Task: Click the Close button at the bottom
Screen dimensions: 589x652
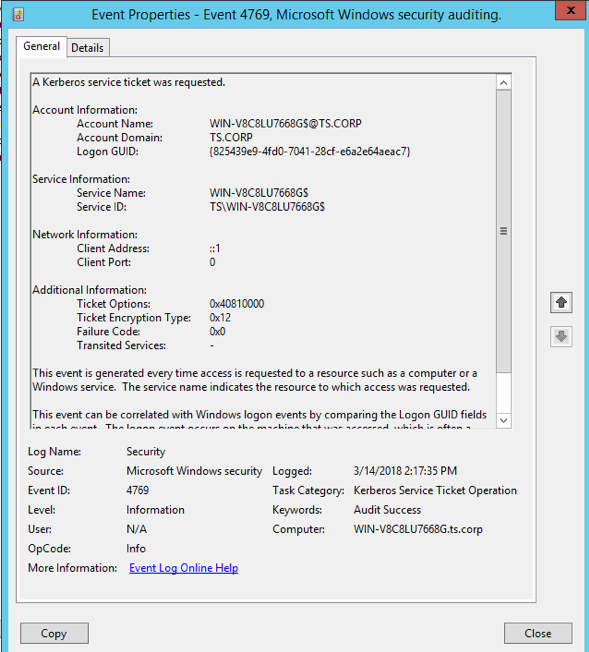Action: point(538,633)
